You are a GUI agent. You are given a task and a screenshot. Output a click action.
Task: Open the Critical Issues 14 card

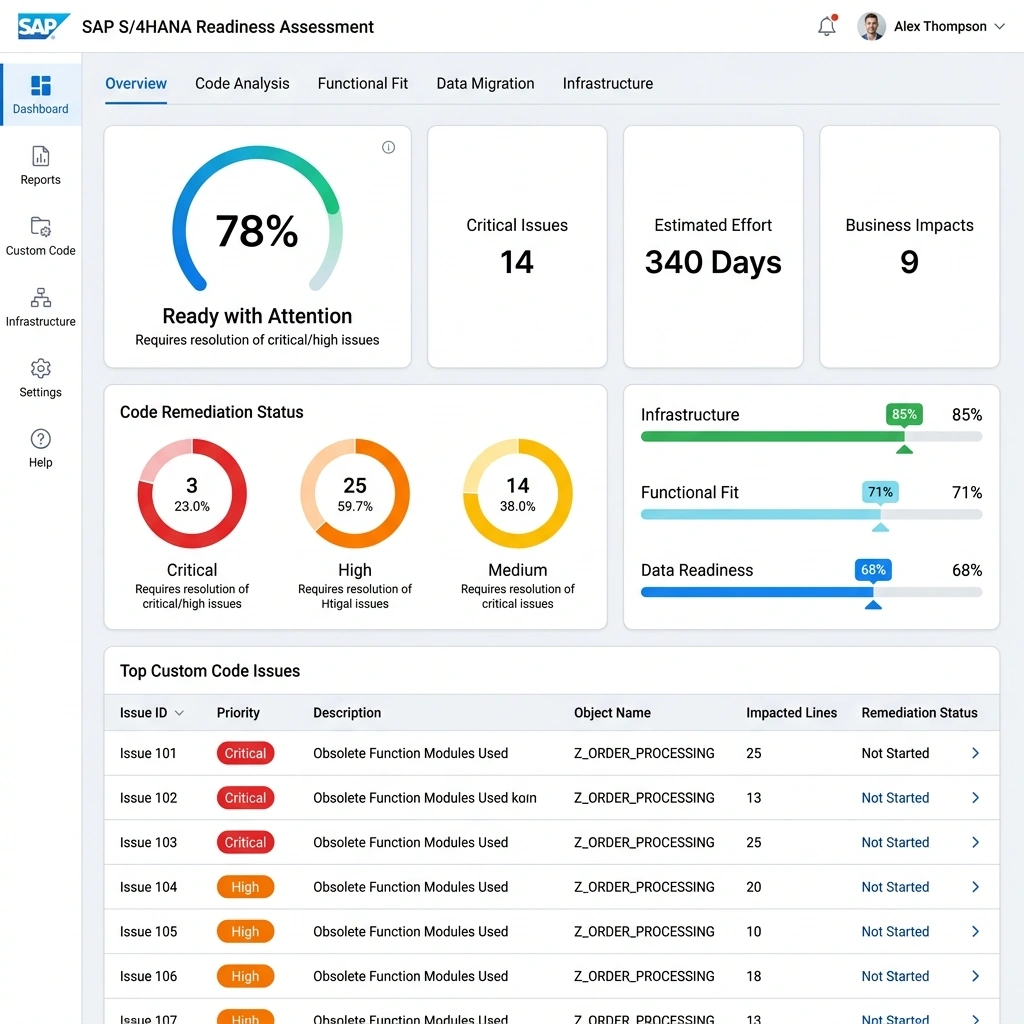pos(517,247)
